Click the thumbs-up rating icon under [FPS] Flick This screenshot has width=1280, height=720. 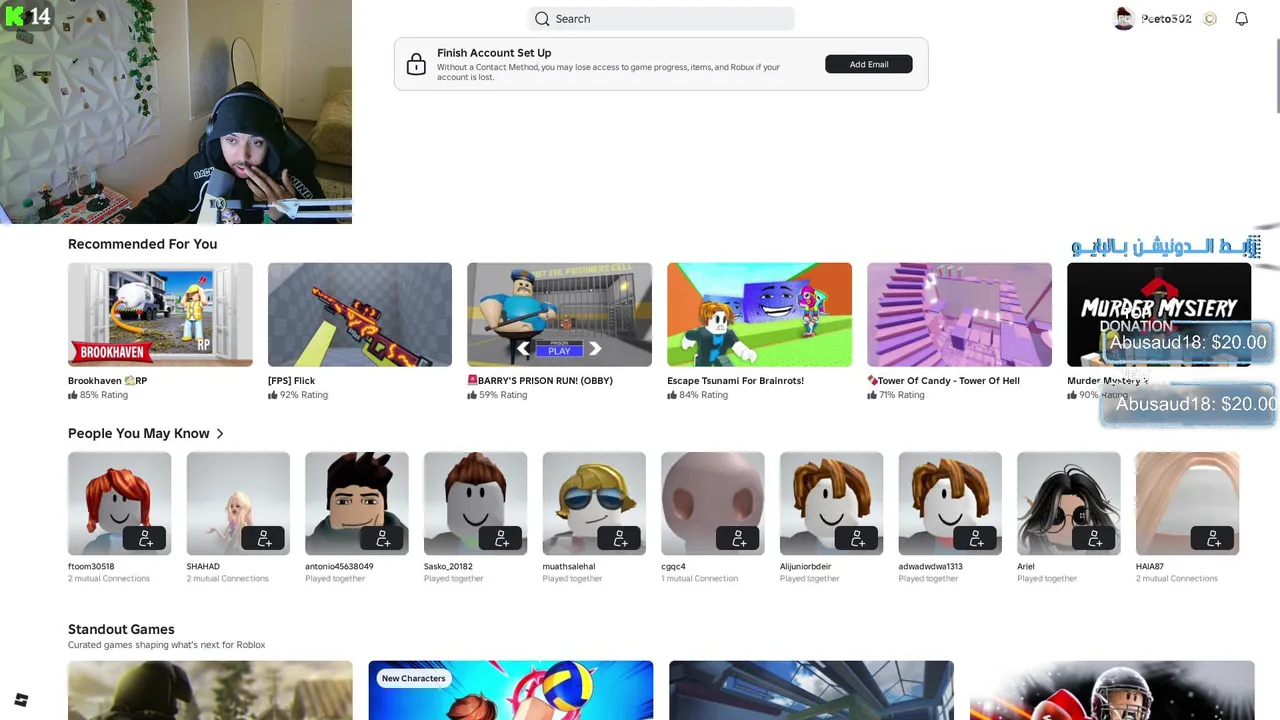pos(272,395)
